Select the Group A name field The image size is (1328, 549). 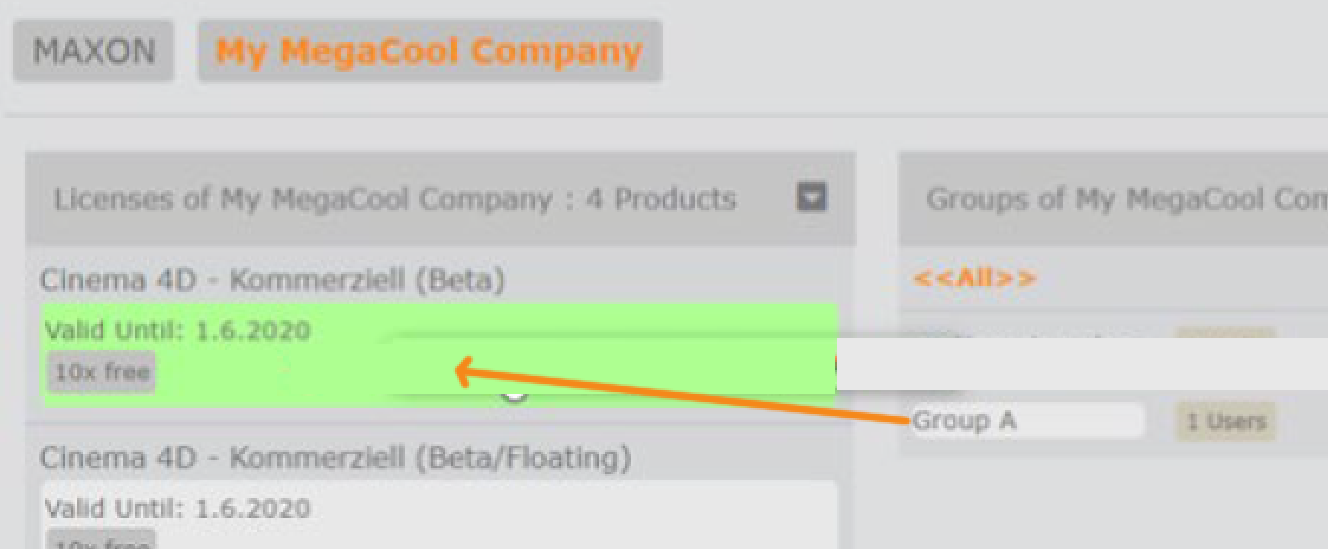tap(1027, 421)
